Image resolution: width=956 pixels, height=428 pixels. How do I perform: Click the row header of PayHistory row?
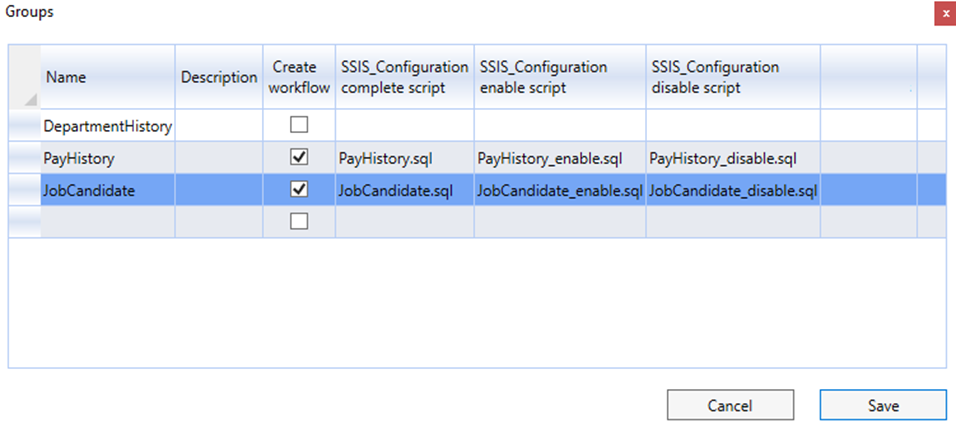25,159
